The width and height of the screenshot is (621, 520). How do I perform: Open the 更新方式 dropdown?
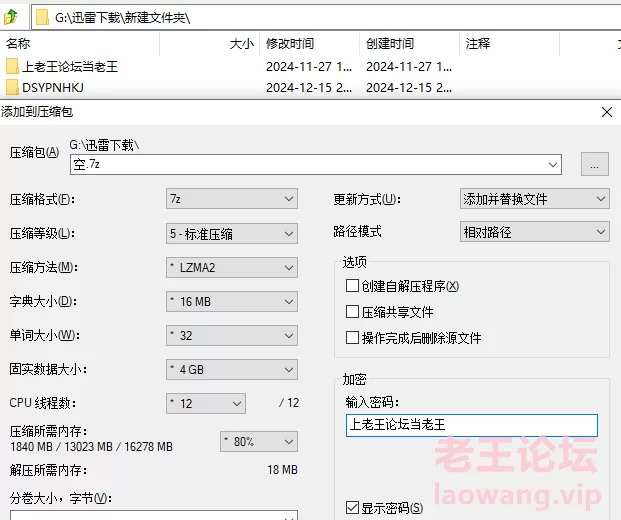point(535,198)
